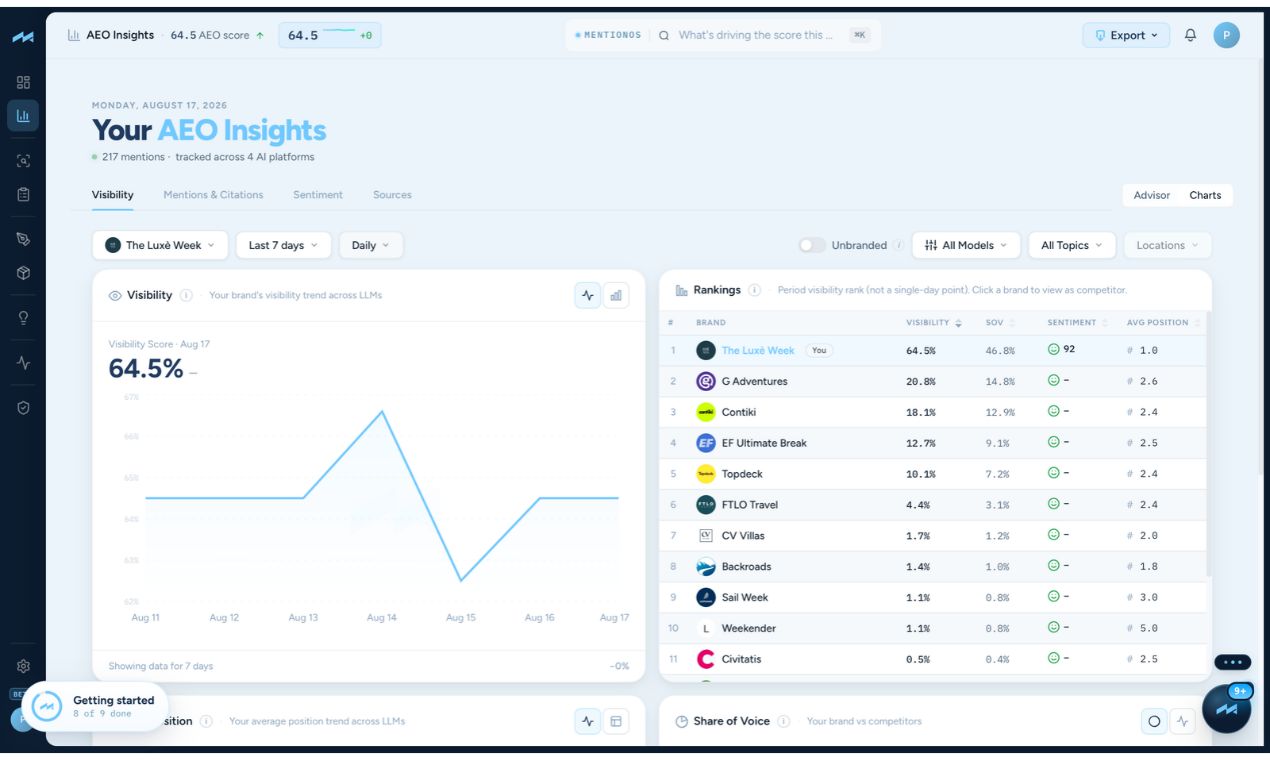The width and height of the screenshot is (1270, 760).
Task: Click Sail Week row in rankings
Action: (x=933, y=598)
